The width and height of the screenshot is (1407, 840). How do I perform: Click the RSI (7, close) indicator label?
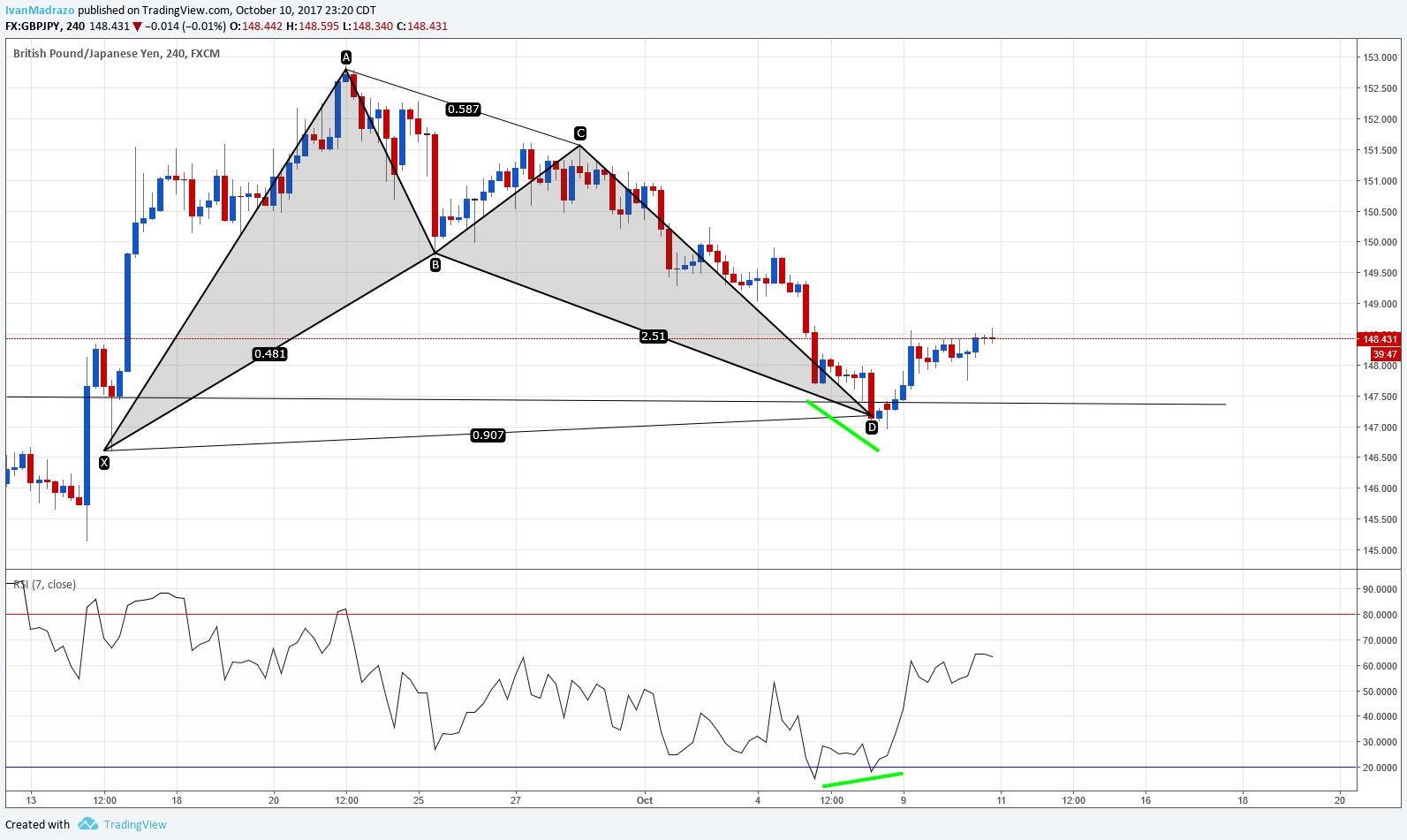(x=45, y=584)
